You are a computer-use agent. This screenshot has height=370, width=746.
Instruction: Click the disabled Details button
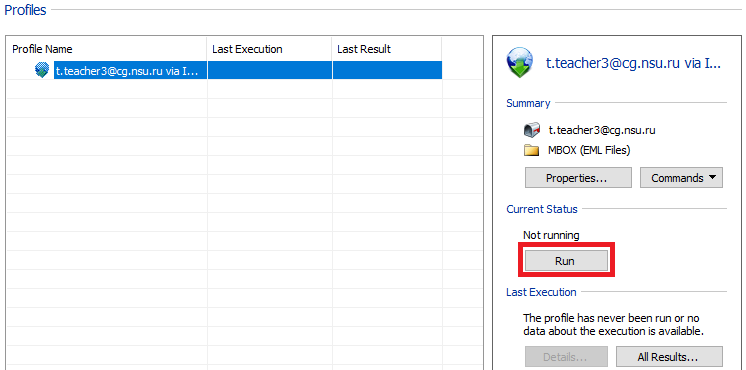point(566,357)
